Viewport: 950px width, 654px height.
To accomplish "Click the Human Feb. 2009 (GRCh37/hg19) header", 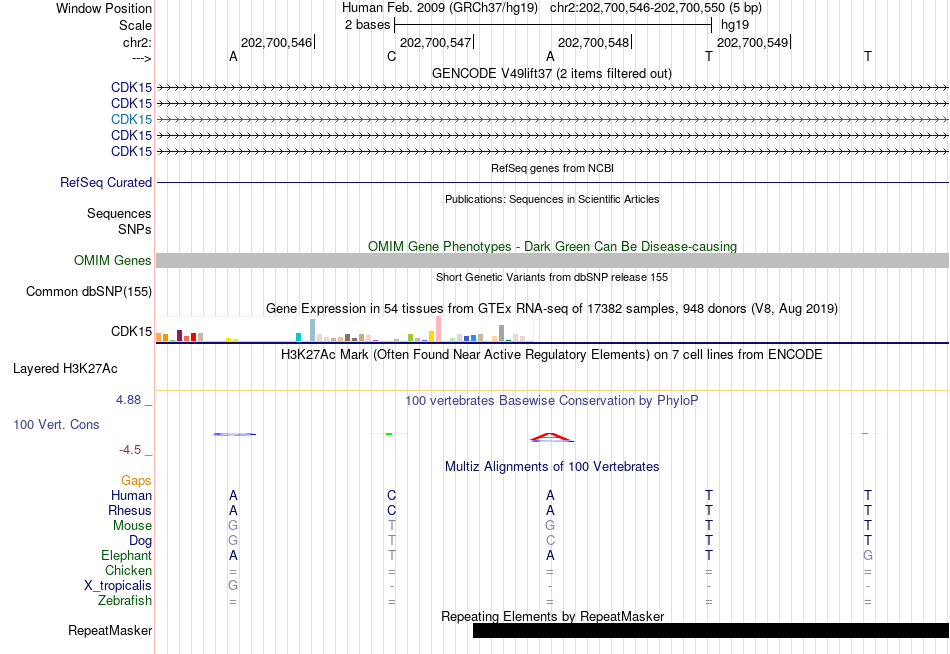I will coord(439,8).
